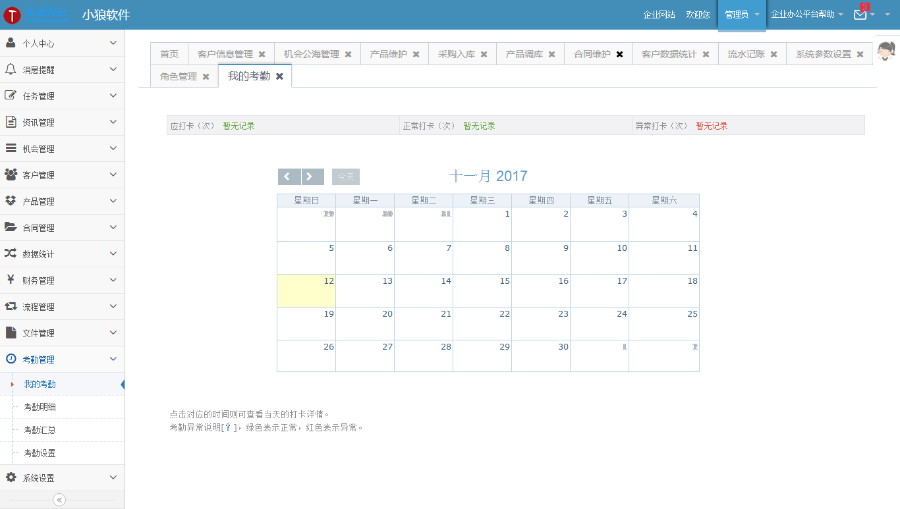900x509 pixels.
Task: Select calendar day 30
Action: tap(541, 356)
